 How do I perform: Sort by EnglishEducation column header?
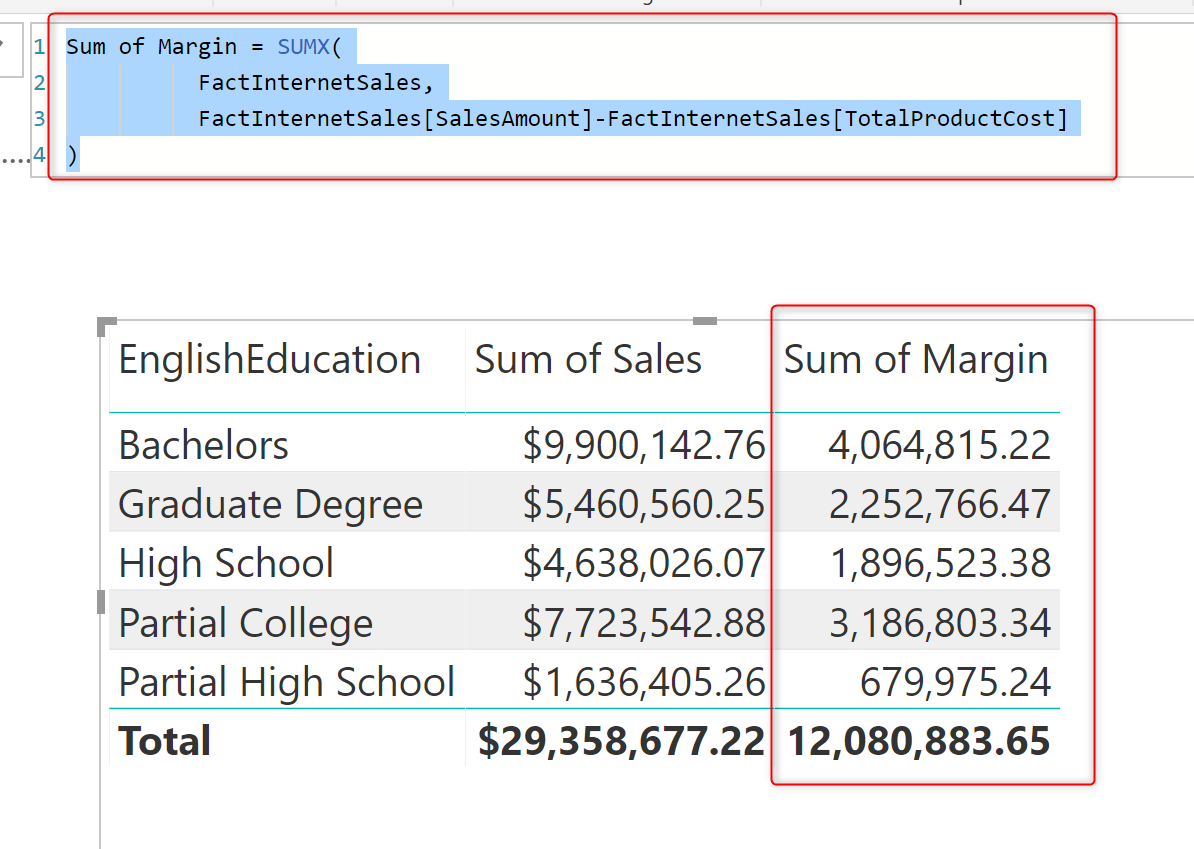point(269,360)
